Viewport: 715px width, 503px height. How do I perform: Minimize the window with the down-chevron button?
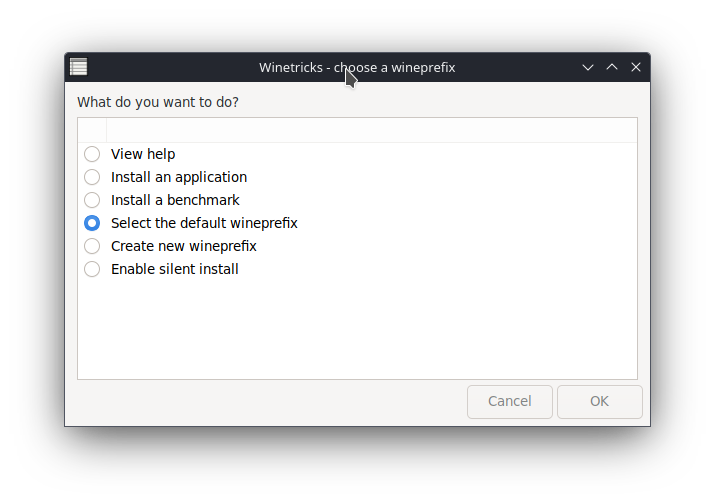[588, 67]
